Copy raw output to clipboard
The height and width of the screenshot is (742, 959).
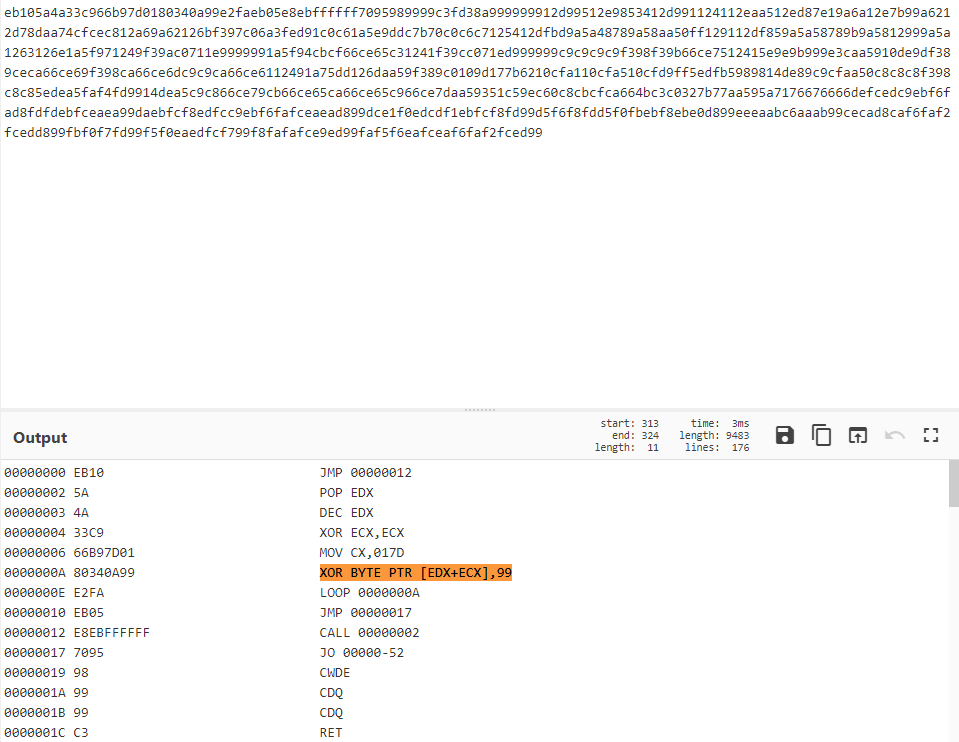click(821, 435)
